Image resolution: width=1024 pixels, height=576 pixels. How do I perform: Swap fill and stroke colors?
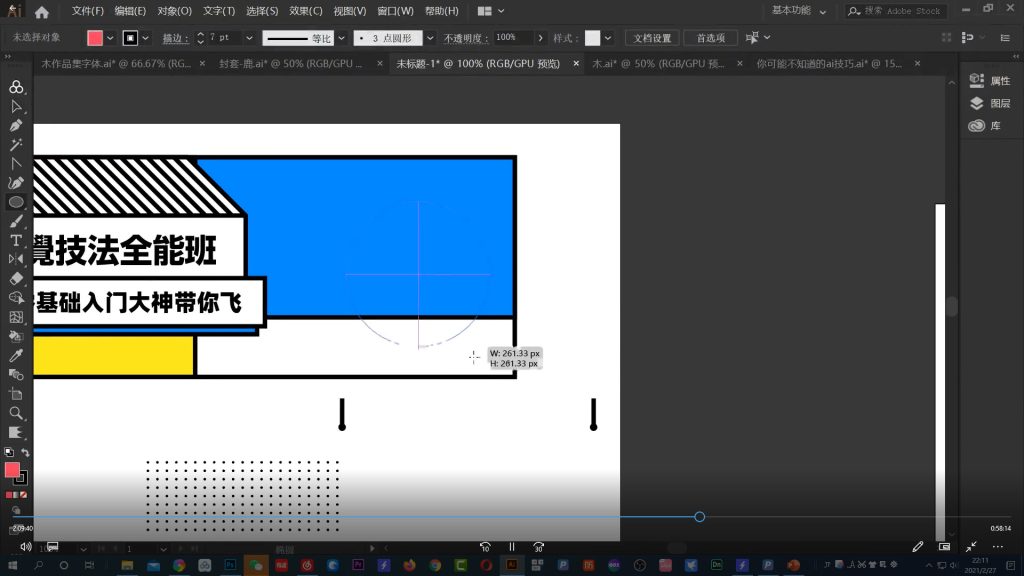pyautogui.click(x=25, y=453)
